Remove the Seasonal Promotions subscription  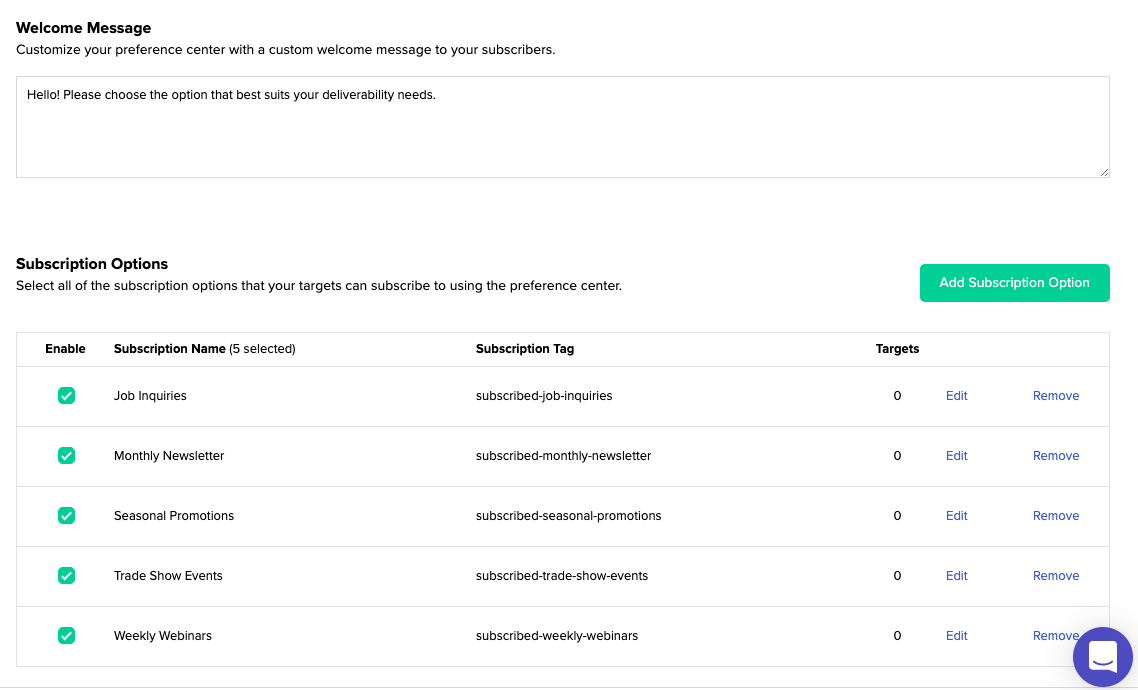[1056, 516]
